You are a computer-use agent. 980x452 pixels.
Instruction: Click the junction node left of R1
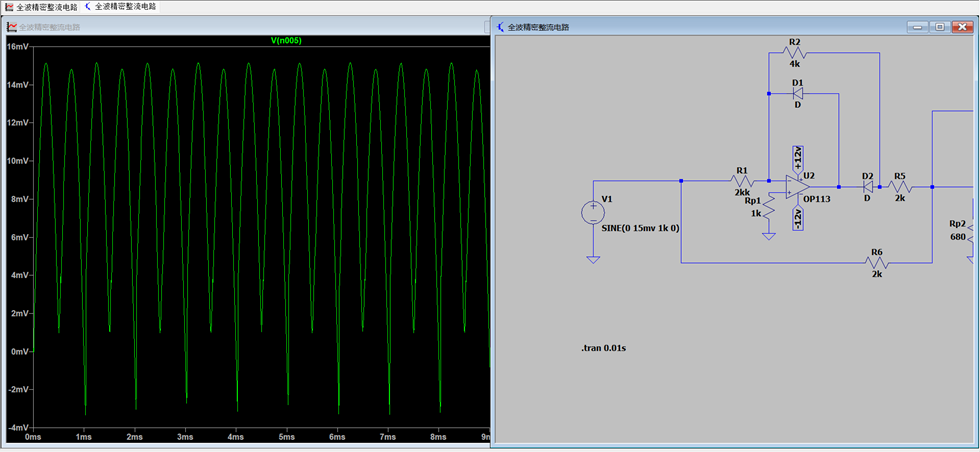click(x=681, y=181)
